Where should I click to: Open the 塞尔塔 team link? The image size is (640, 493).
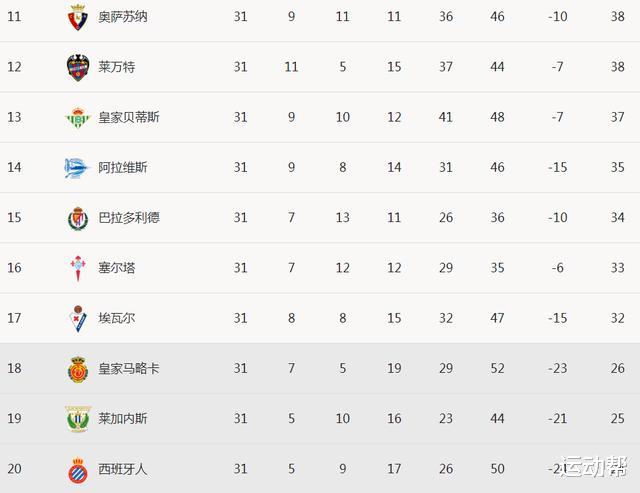click(117, 268)
